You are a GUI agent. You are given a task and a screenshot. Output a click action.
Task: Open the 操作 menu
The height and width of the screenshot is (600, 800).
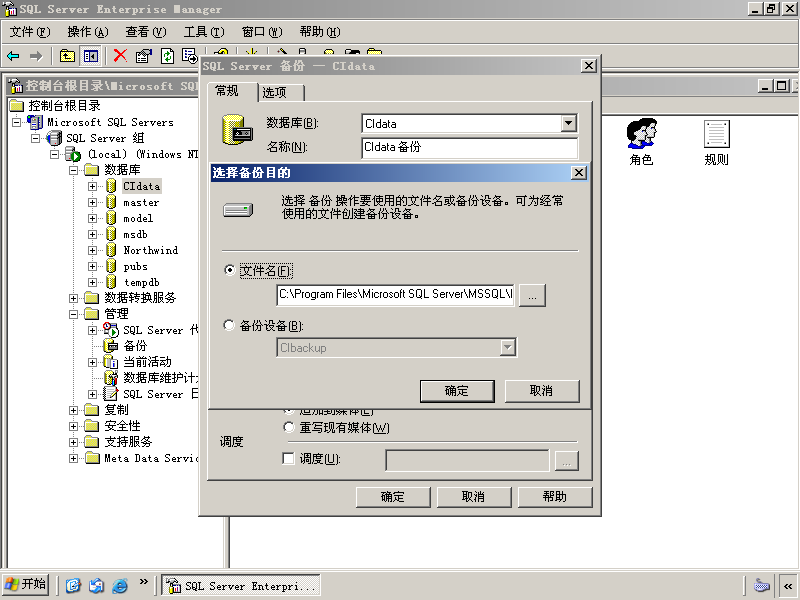click(88, 32)
